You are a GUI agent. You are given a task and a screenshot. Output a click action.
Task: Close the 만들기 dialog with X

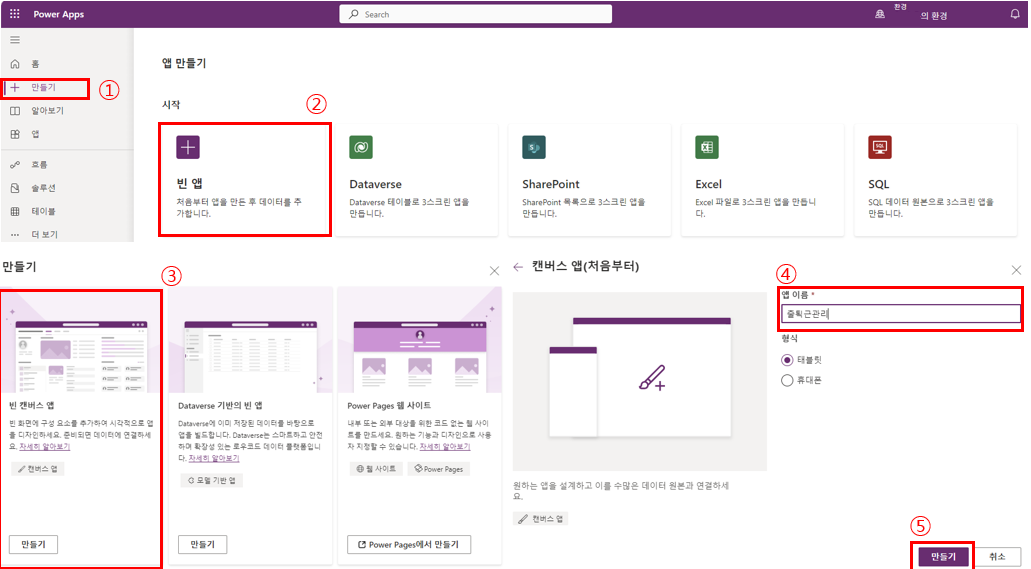494,271
